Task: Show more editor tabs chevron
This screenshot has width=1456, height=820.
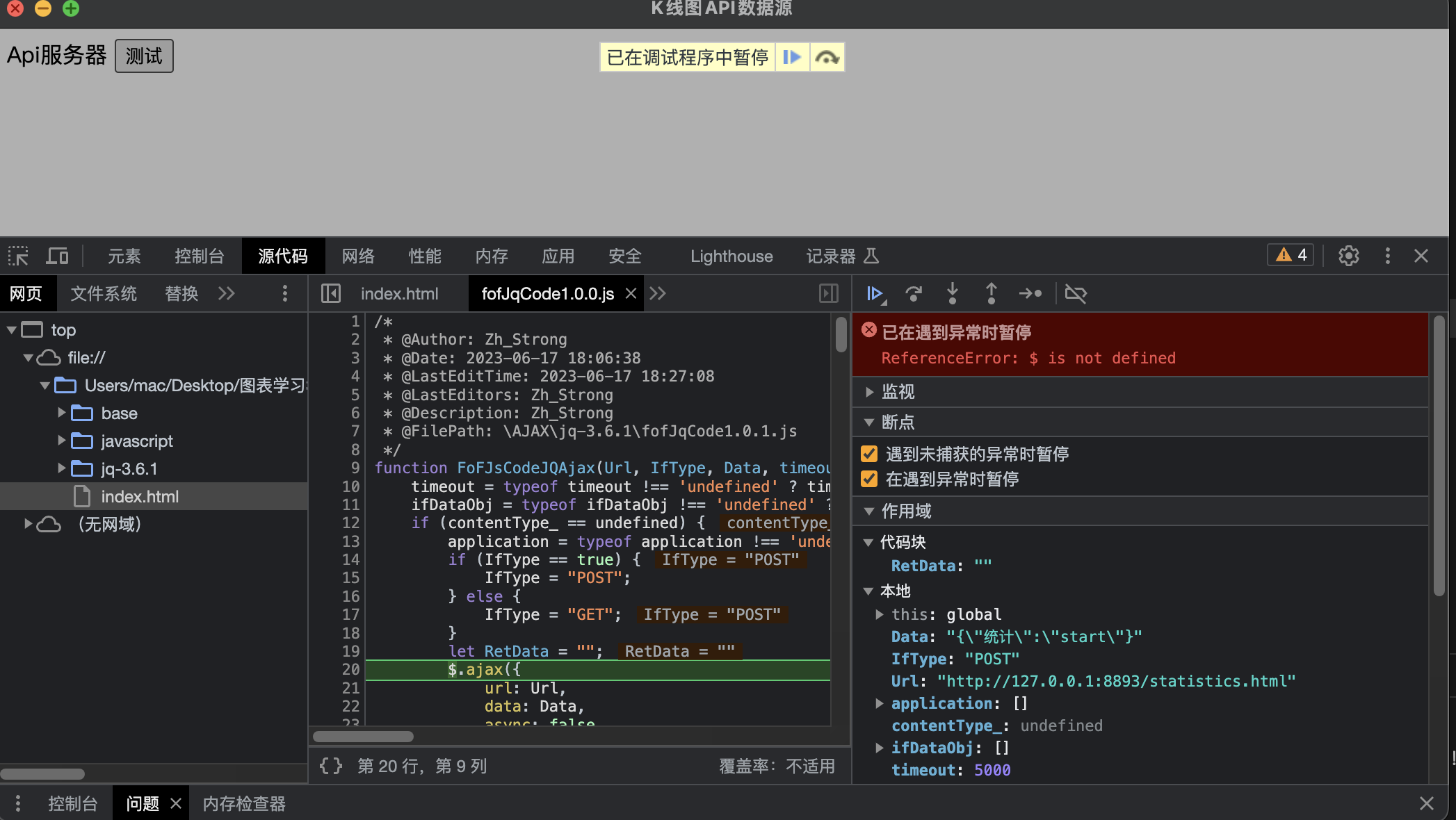Action: (x=658, y=293)
